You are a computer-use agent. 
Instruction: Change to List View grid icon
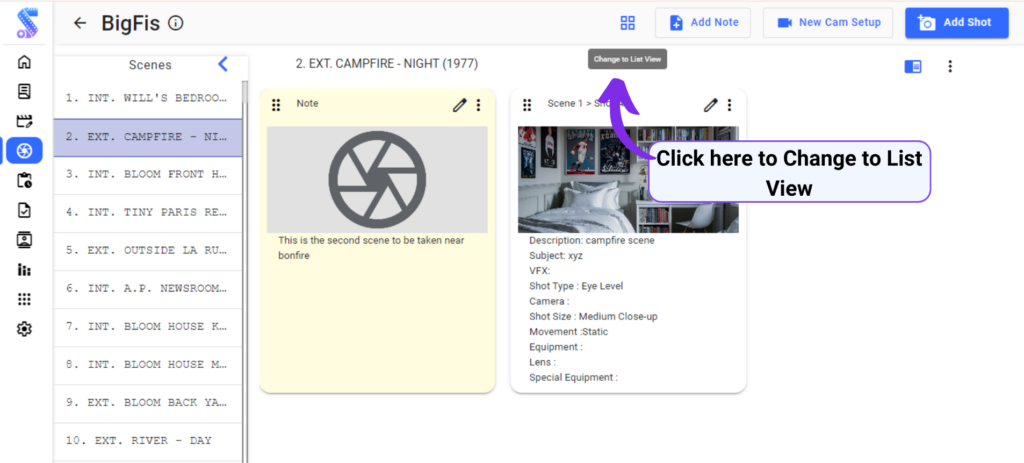coord(628,23)
